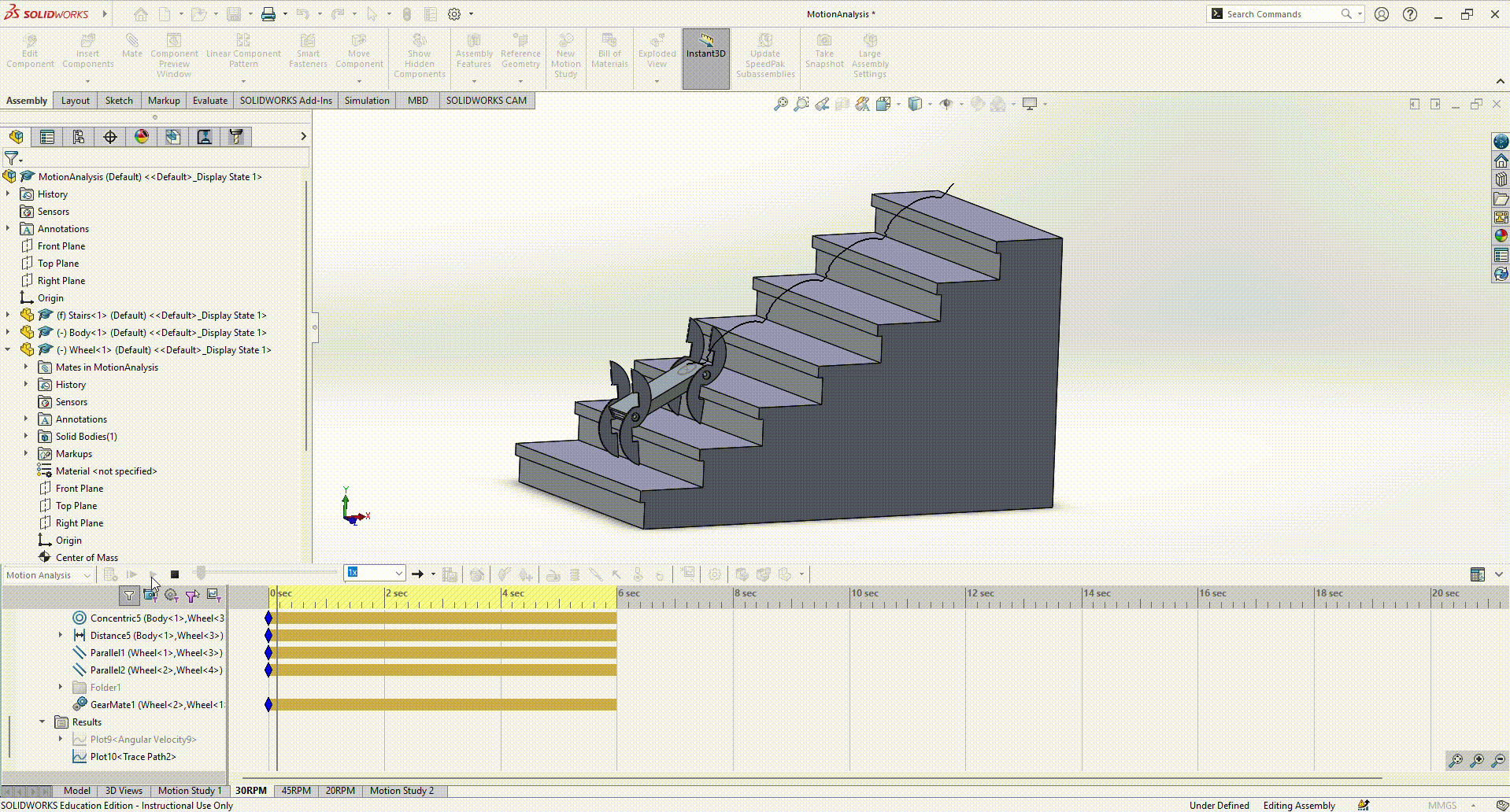Open the Motion Analysis study type dropdown
The image size is (1510, 812).
click(x=49, y=575)
